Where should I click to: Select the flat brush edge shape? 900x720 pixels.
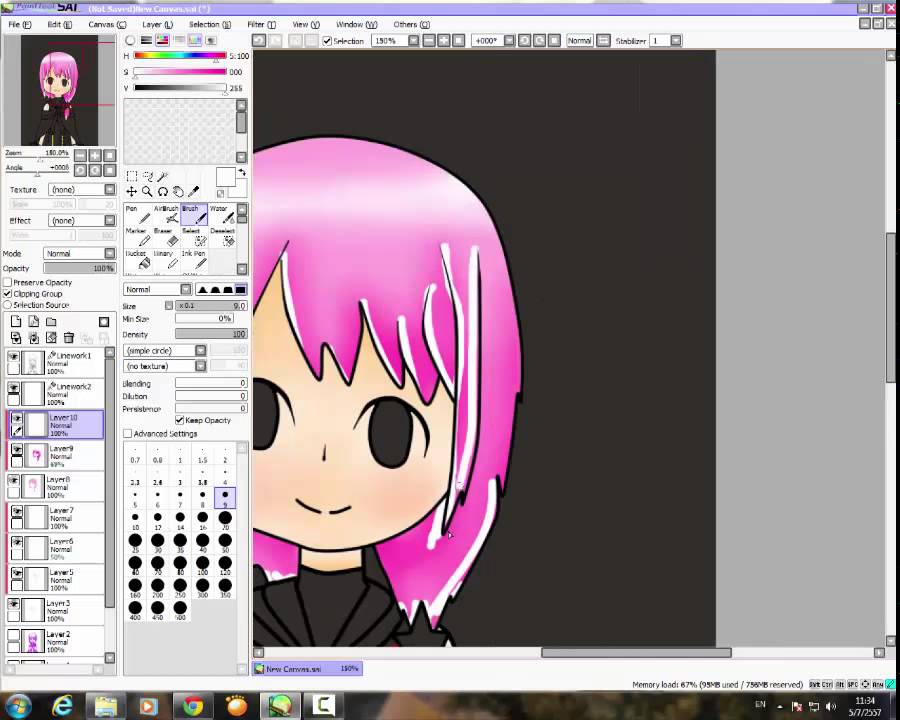[x=240, y=289]
